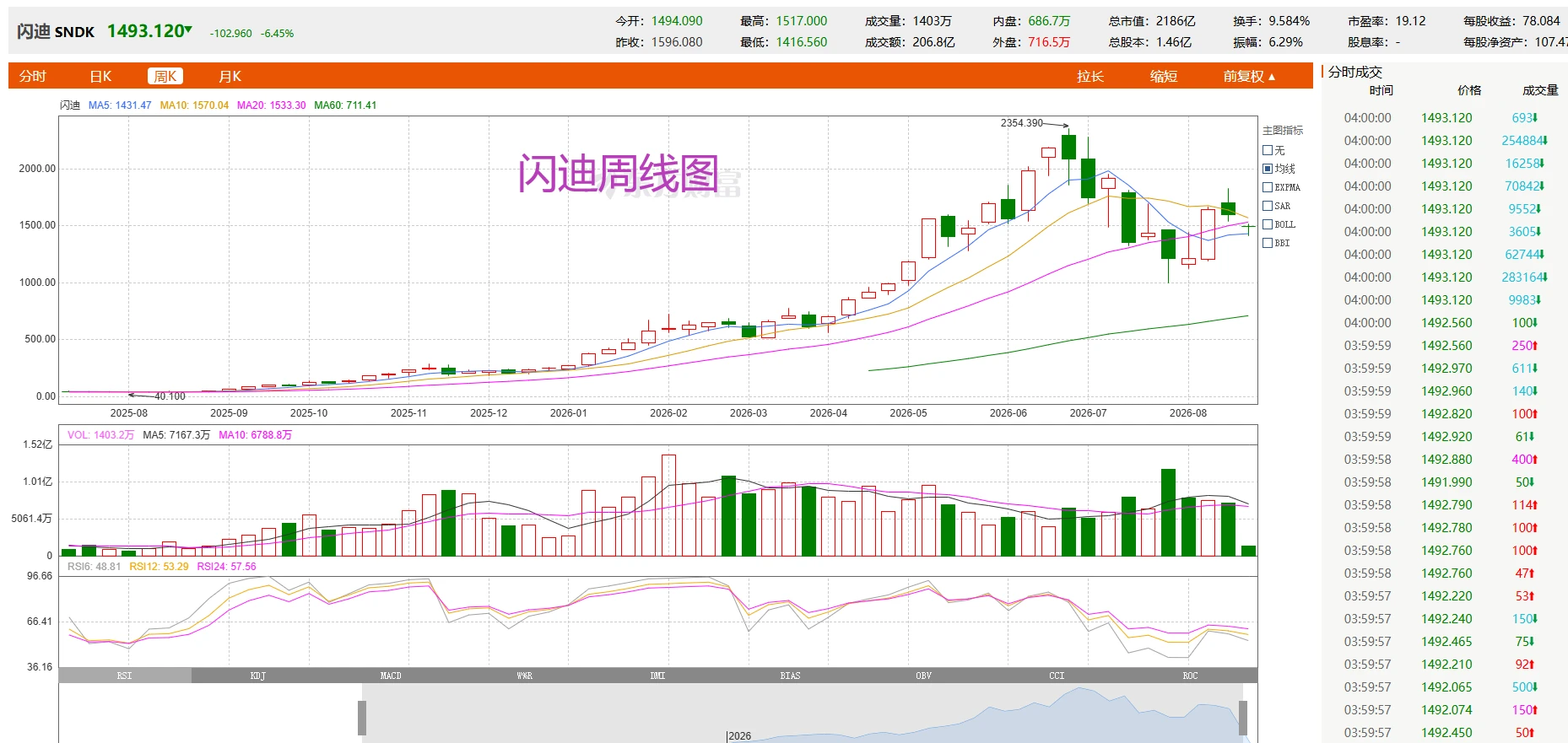1568x743 pixels.
Task: Click the 最低 value 1416.560
Action: pyautogui.click(x=802, y=42)
